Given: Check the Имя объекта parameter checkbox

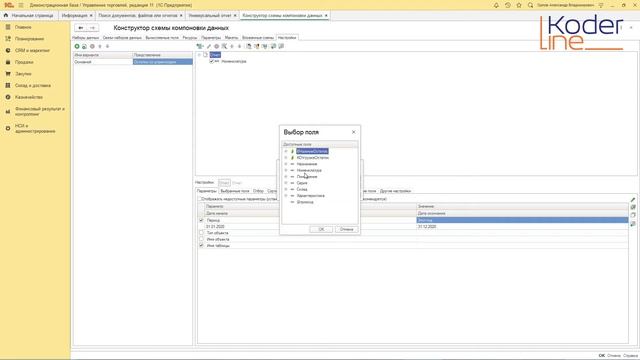Looking at the screenshot, I should pyautogui.click(x=201, y=239).
